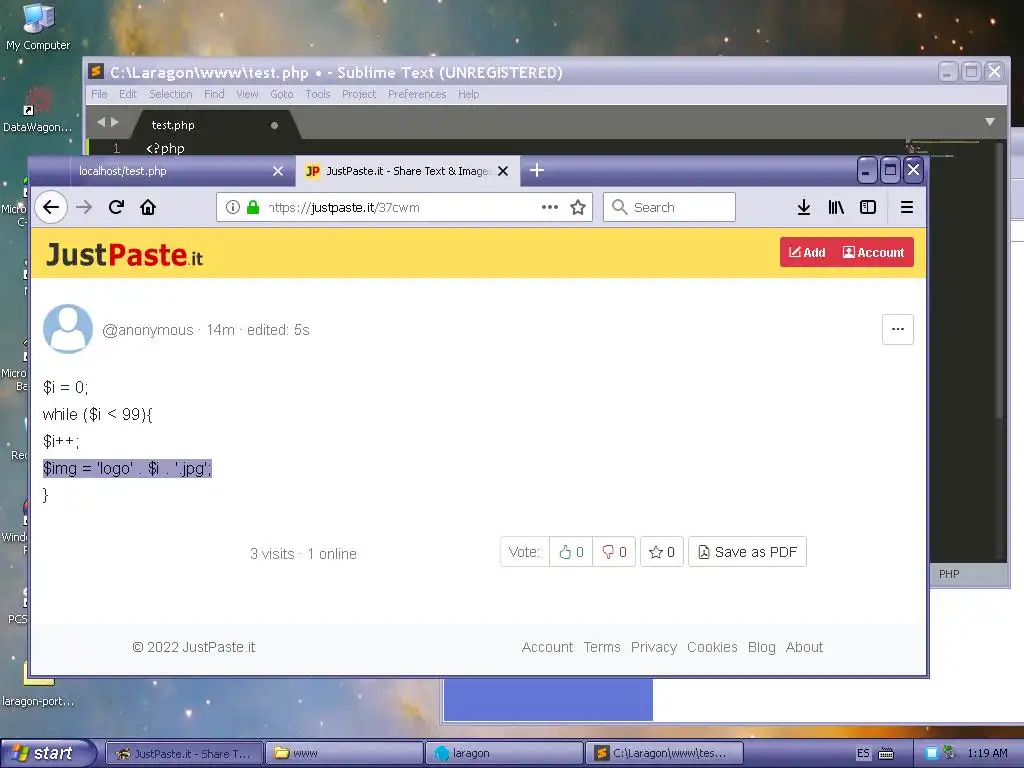Click the green padlock icon
Image resolution: width=1024 pixels, height=768 pixels.
pyautogui.click(x=253, y=208)
